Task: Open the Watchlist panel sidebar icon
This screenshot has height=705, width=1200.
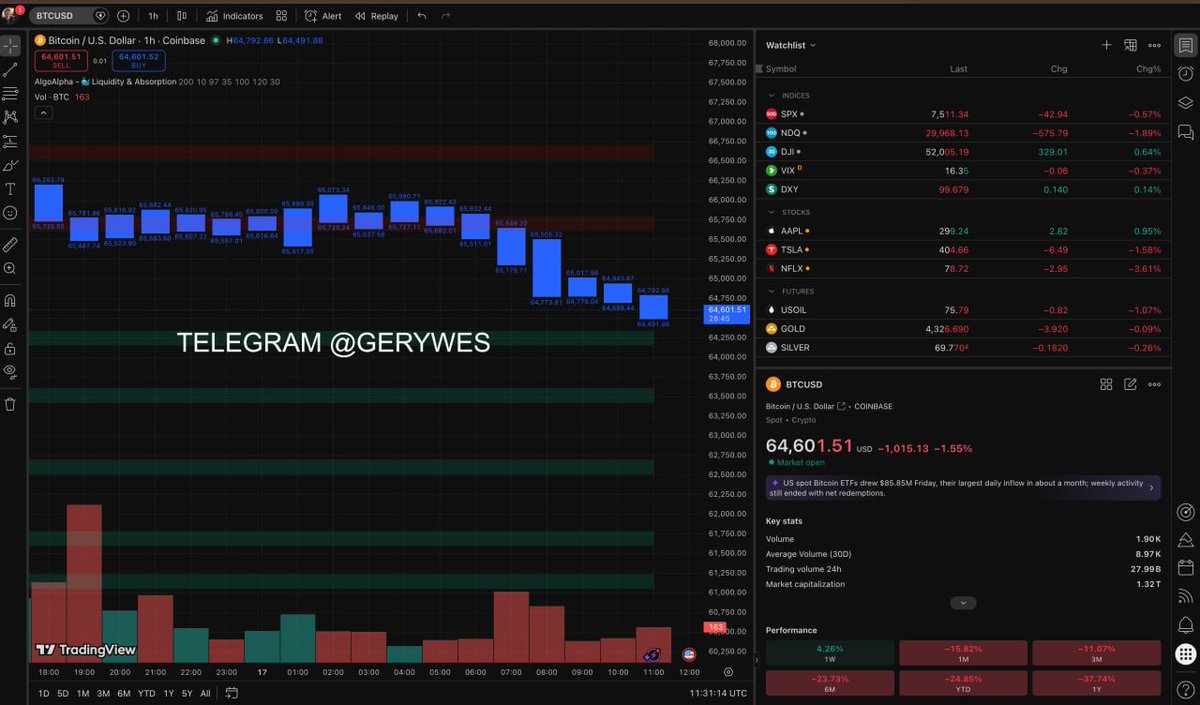Action: point(1185,46)
